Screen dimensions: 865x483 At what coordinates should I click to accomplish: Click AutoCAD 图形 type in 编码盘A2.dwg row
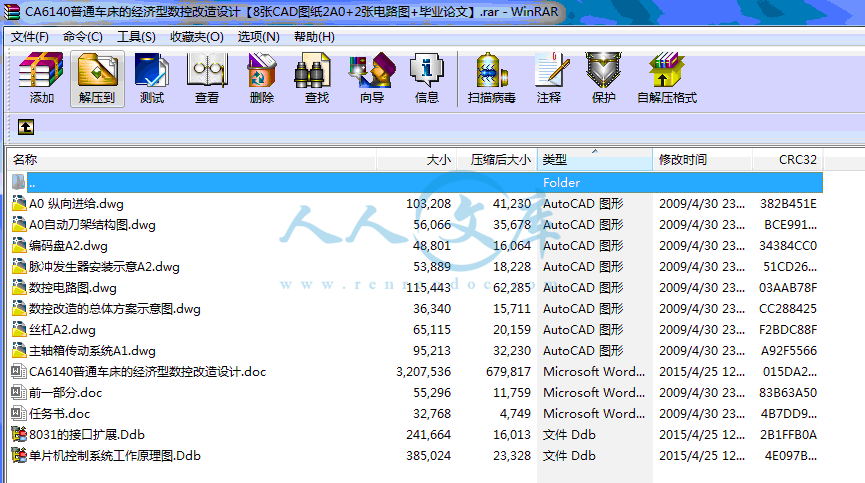tap(583, 246)
